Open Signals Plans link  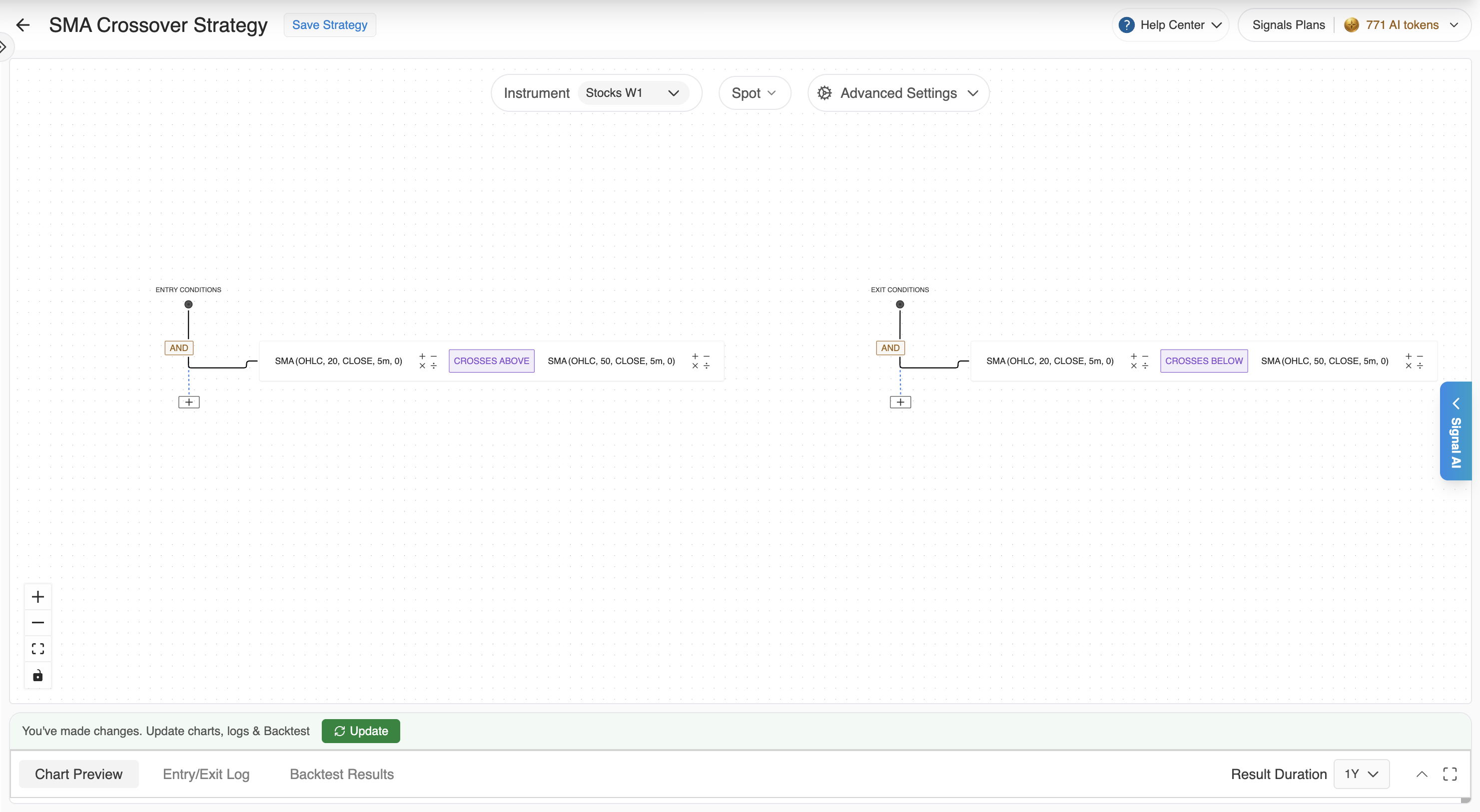coord(1288,24)
